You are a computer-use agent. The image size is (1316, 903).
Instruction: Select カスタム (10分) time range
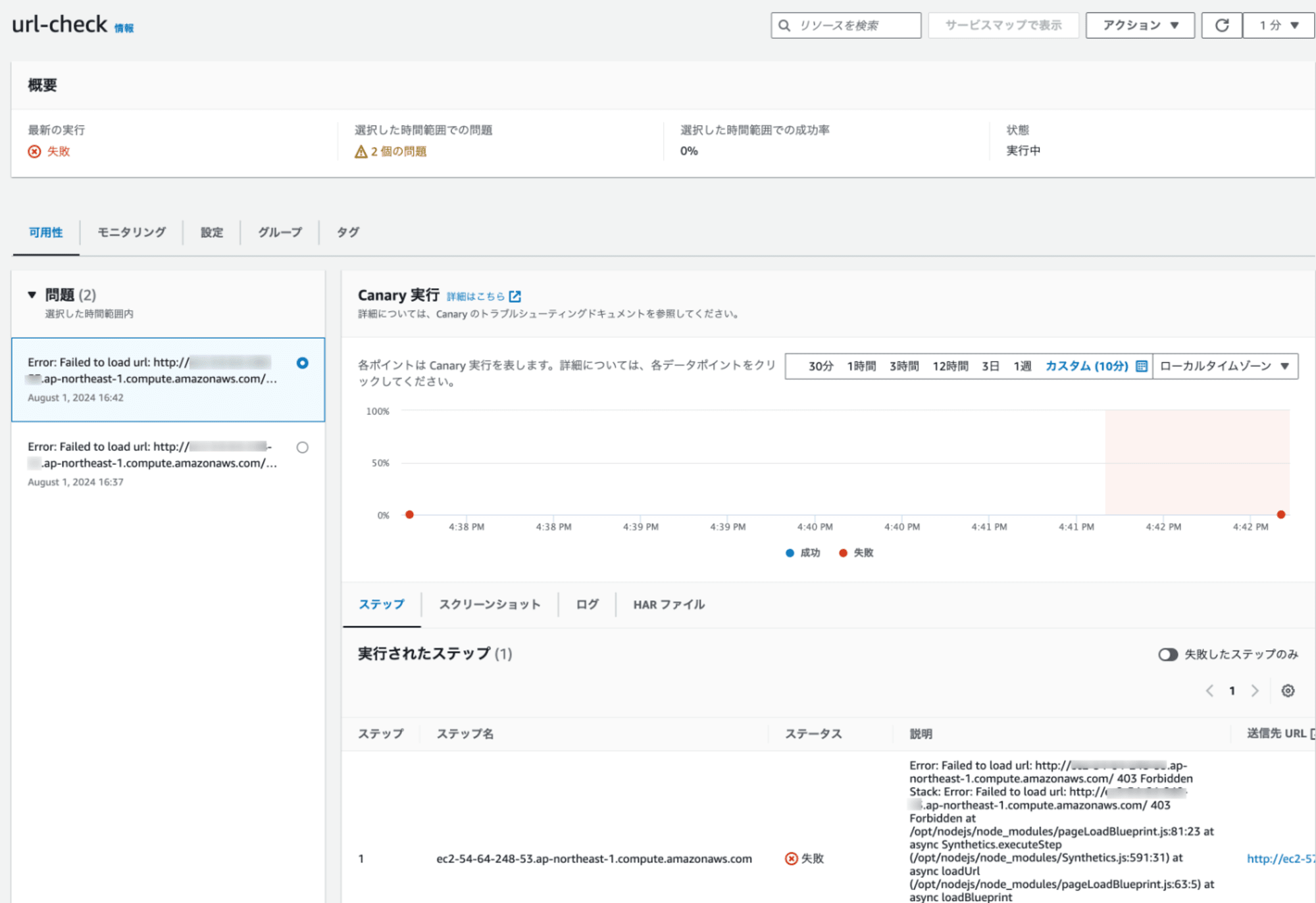1086,366
